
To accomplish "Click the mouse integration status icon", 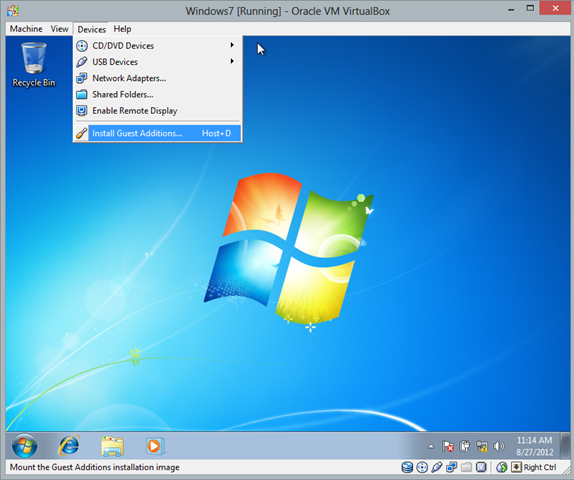I will pyautogui.click(x=502, y=467).
